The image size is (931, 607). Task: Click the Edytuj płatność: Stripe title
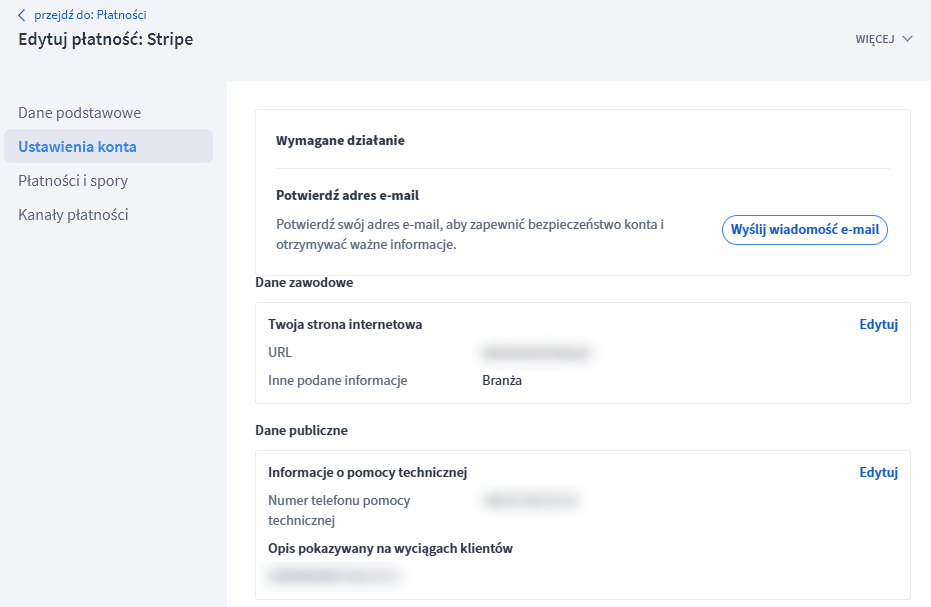click(x=106, y=40)
